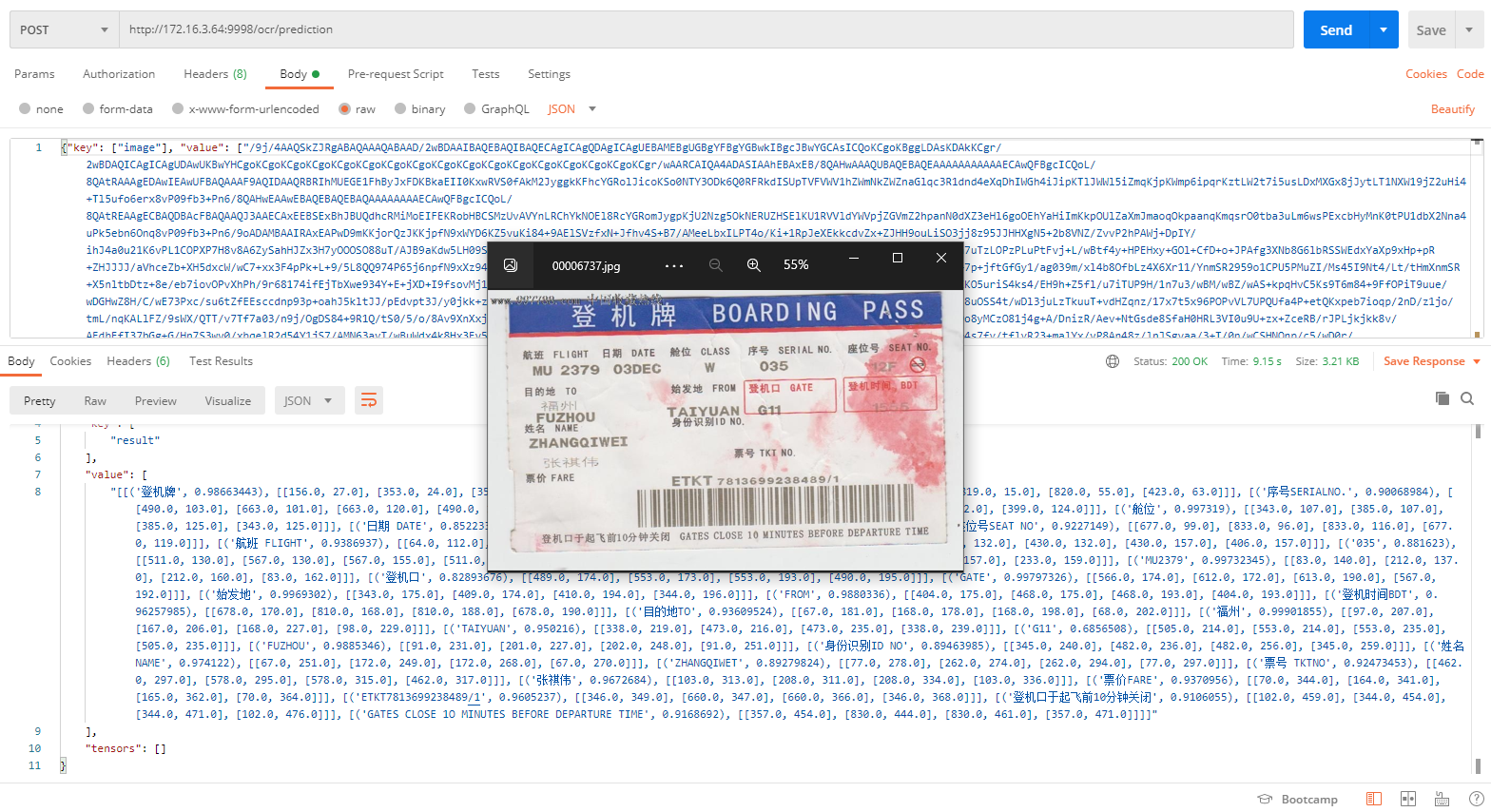Open the Send button dropdown arrow
The image size is (1491, 812).
[x=1384, y=29]
